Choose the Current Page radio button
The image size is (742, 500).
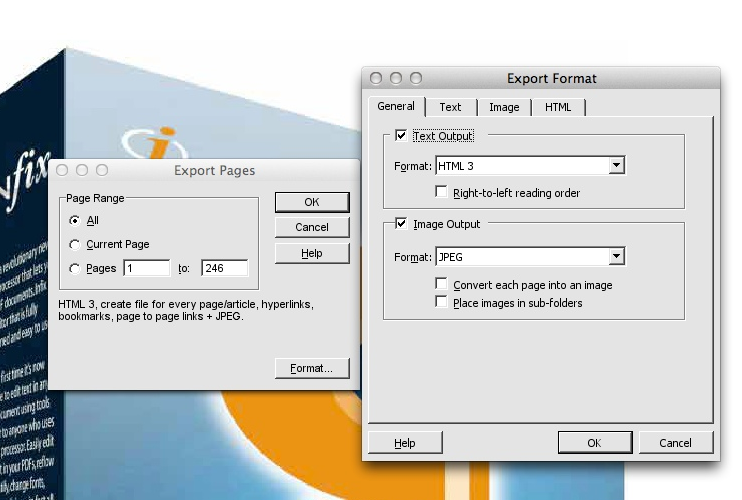[x=75, y=244]
